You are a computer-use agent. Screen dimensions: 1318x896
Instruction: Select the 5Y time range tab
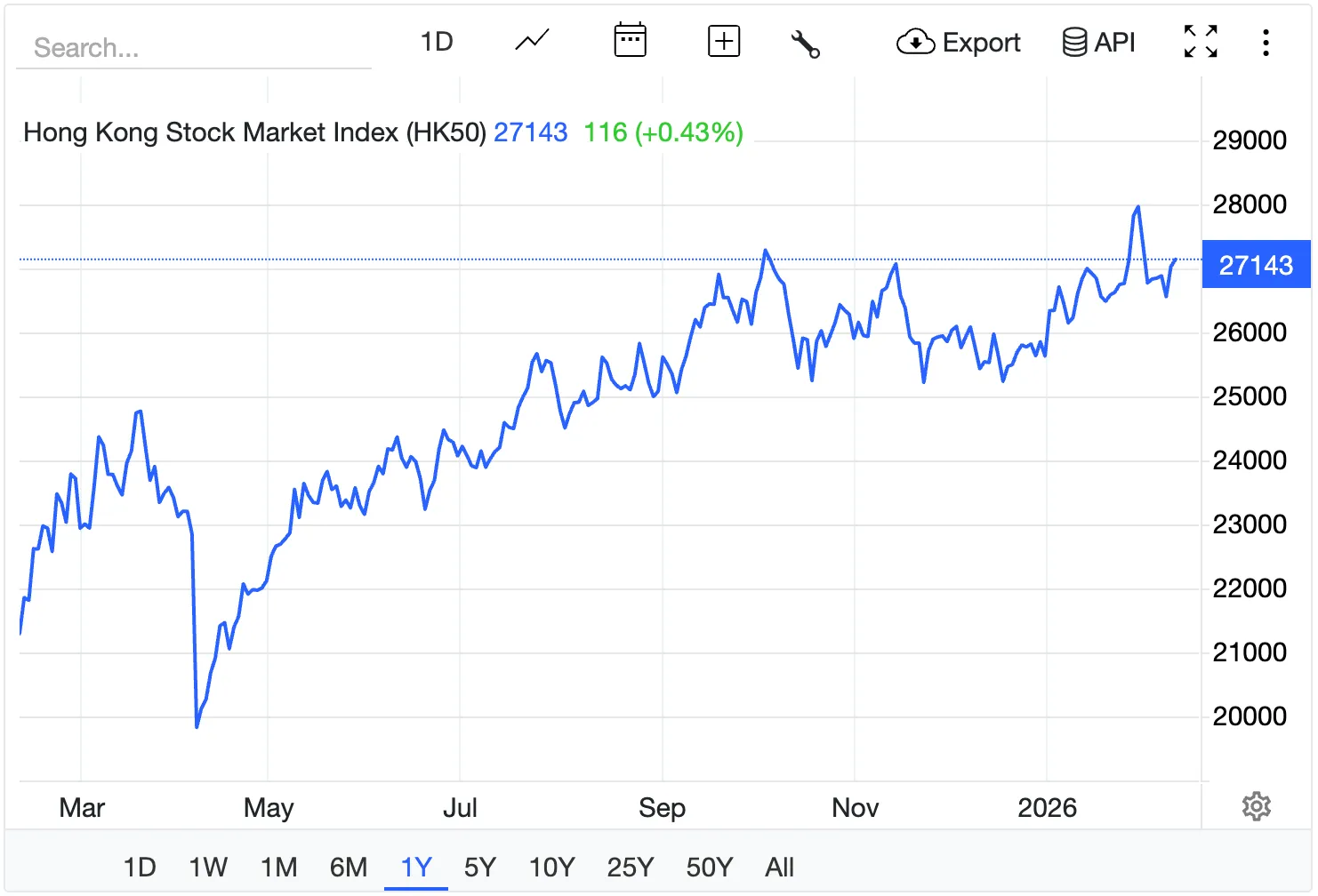pos(480,867)
